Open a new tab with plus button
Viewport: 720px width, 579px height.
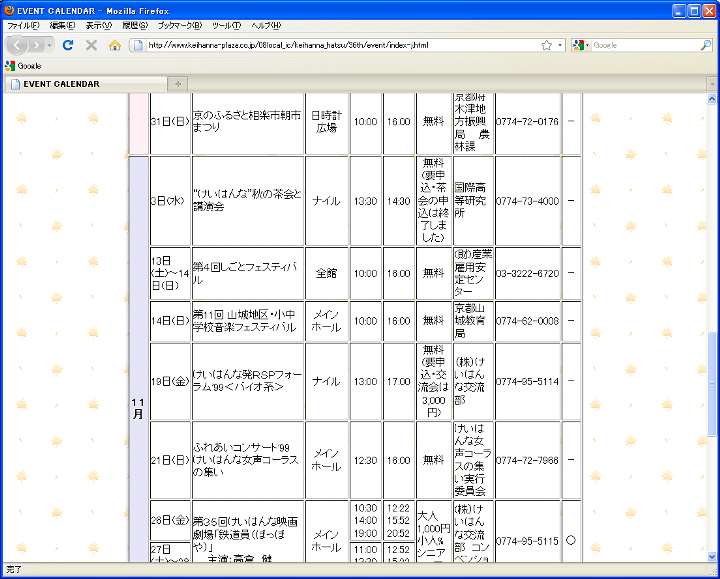tap(178, 84)
